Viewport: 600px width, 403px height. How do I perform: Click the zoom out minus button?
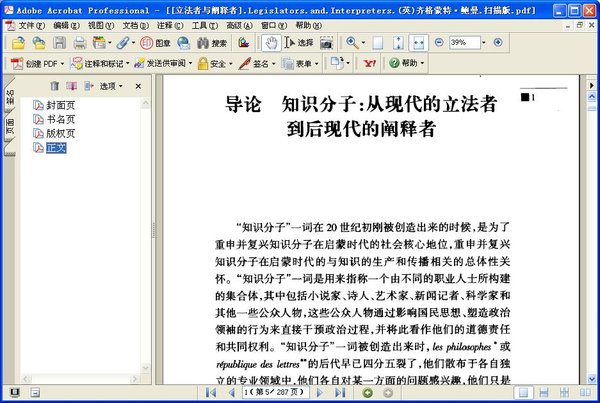click(x=439, y=42)
